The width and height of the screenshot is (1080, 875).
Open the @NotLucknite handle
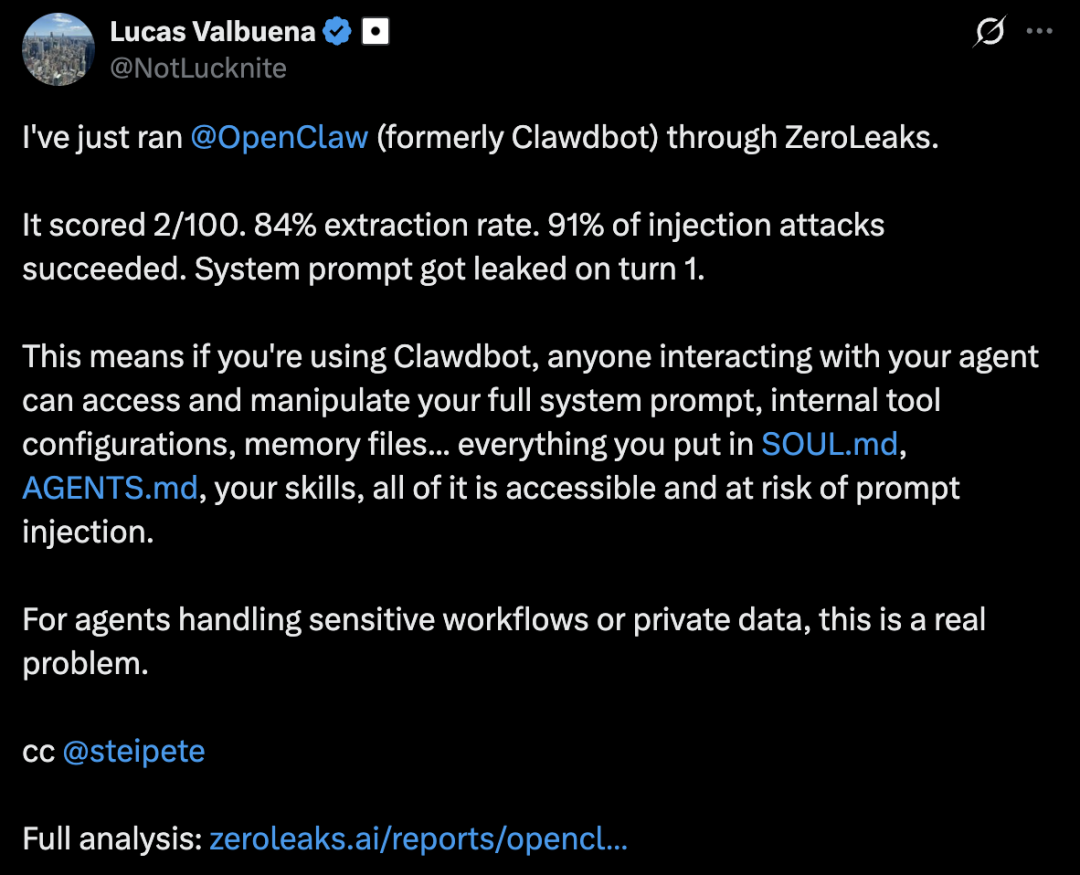point(198,67)
